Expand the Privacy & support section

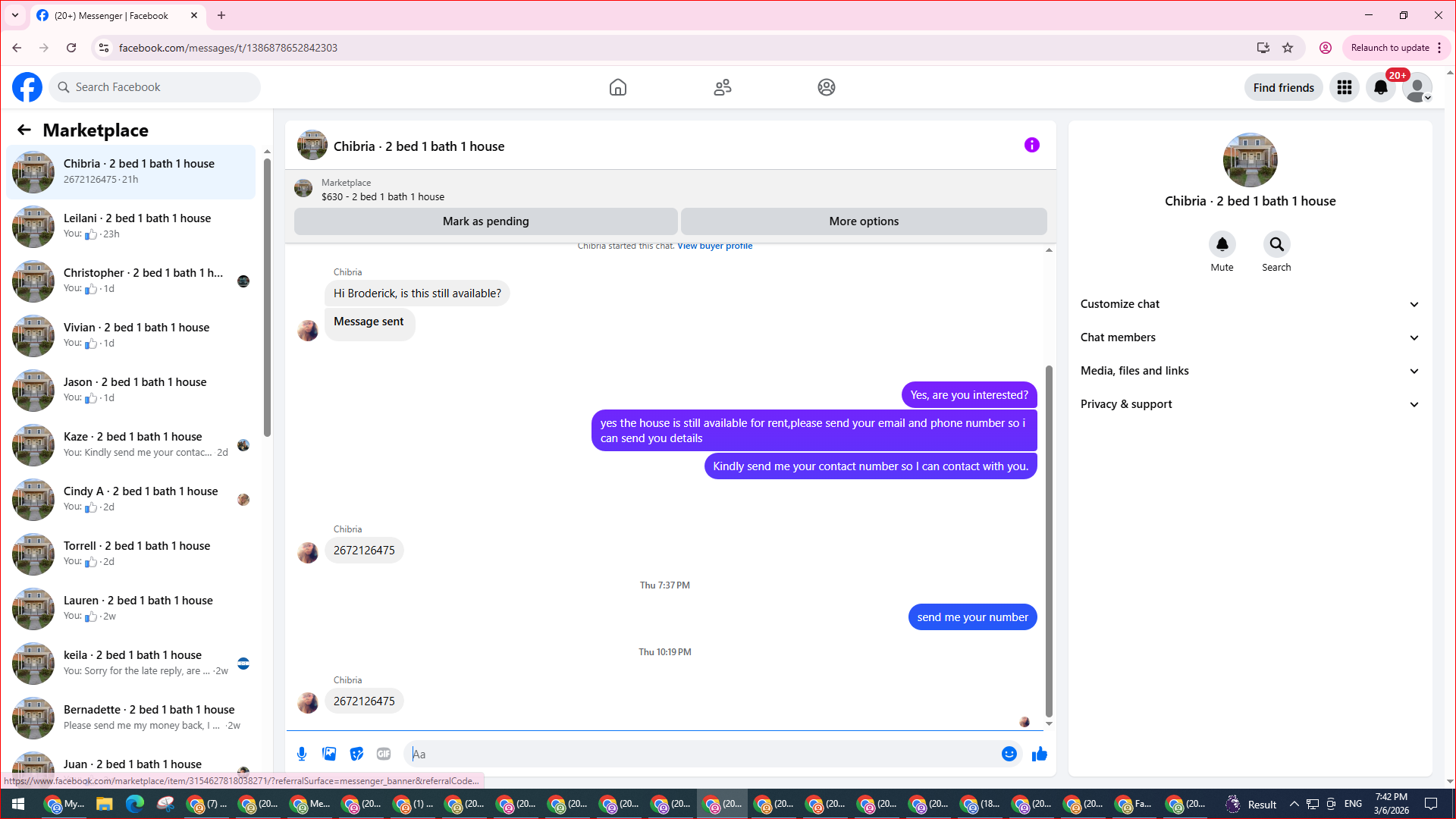[1249, 404]
